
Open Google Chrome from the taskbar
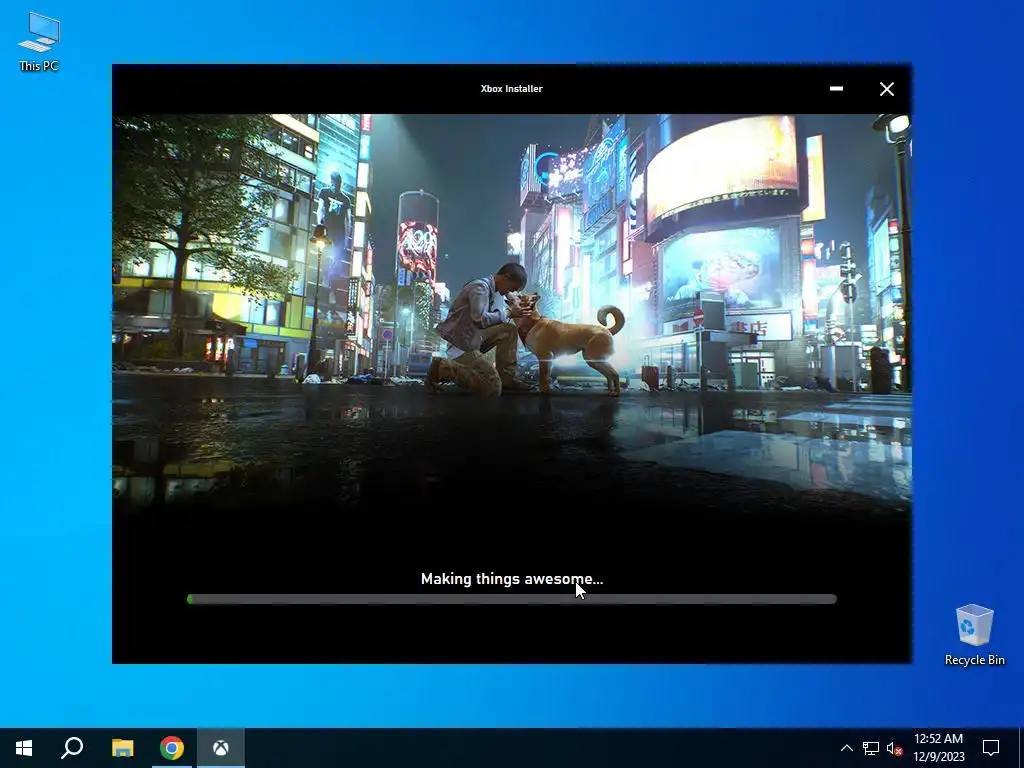pos(171,748)
